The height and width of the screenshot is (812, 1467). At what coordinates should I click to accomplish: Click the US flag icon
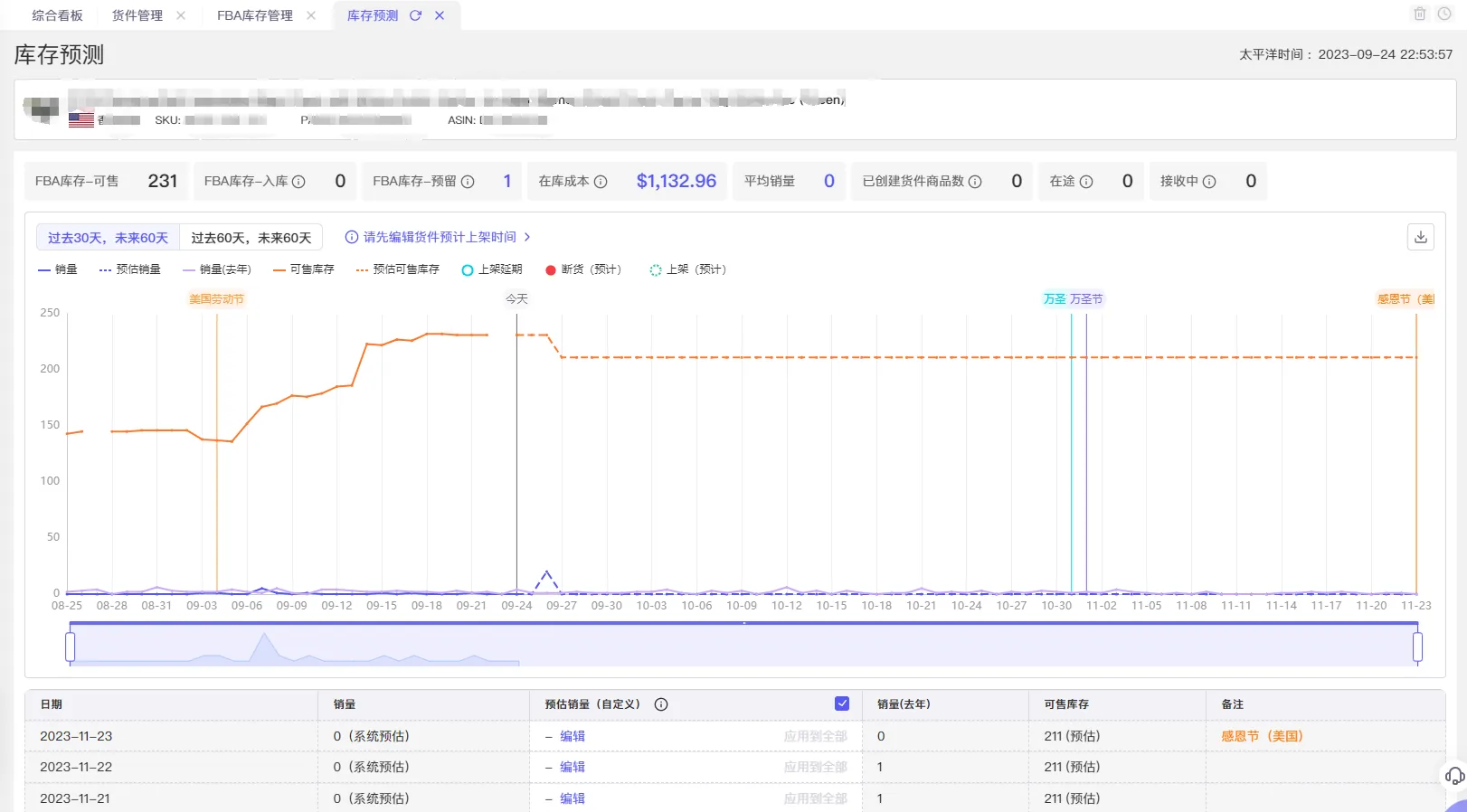(81, 119)
